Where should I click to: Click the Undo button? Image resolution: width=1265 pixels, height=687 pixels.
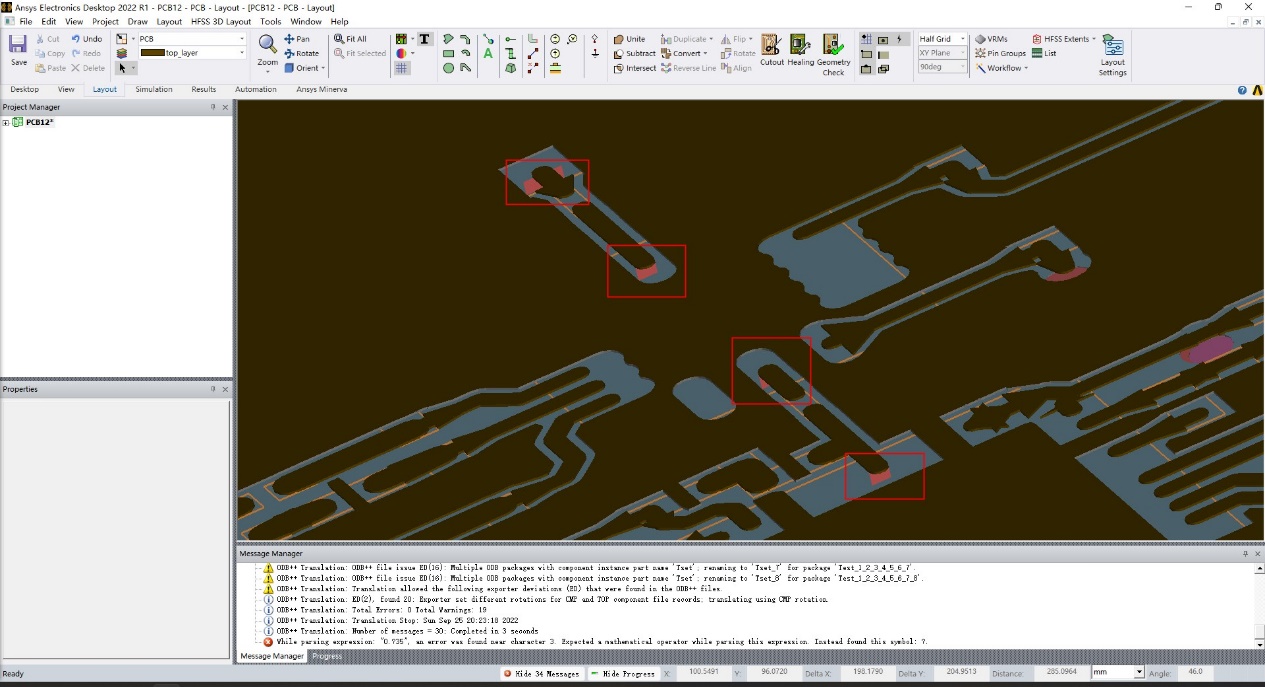point(86,39)
